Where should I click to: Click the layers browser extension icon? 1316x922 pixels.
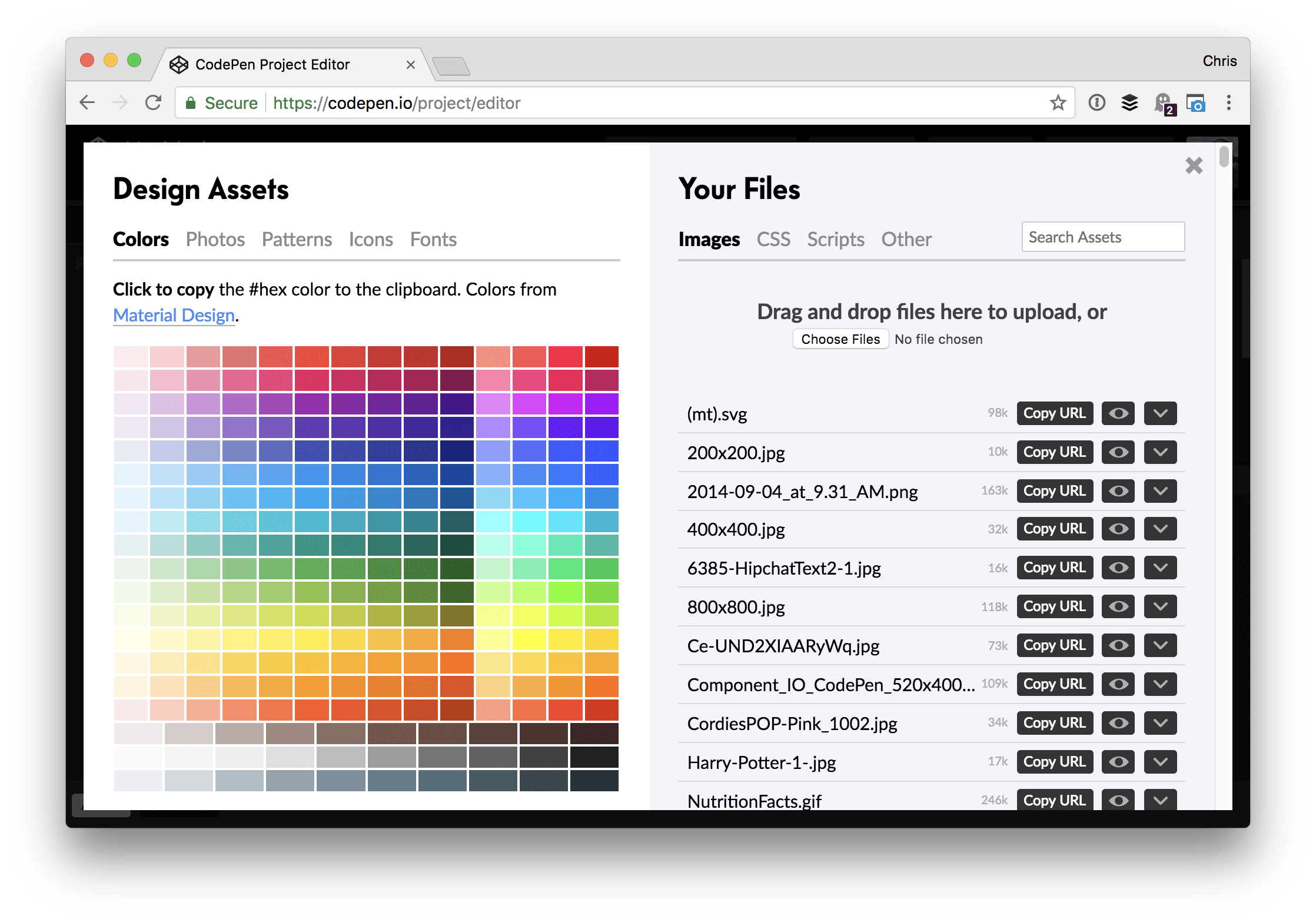[x=1129, y=102]
